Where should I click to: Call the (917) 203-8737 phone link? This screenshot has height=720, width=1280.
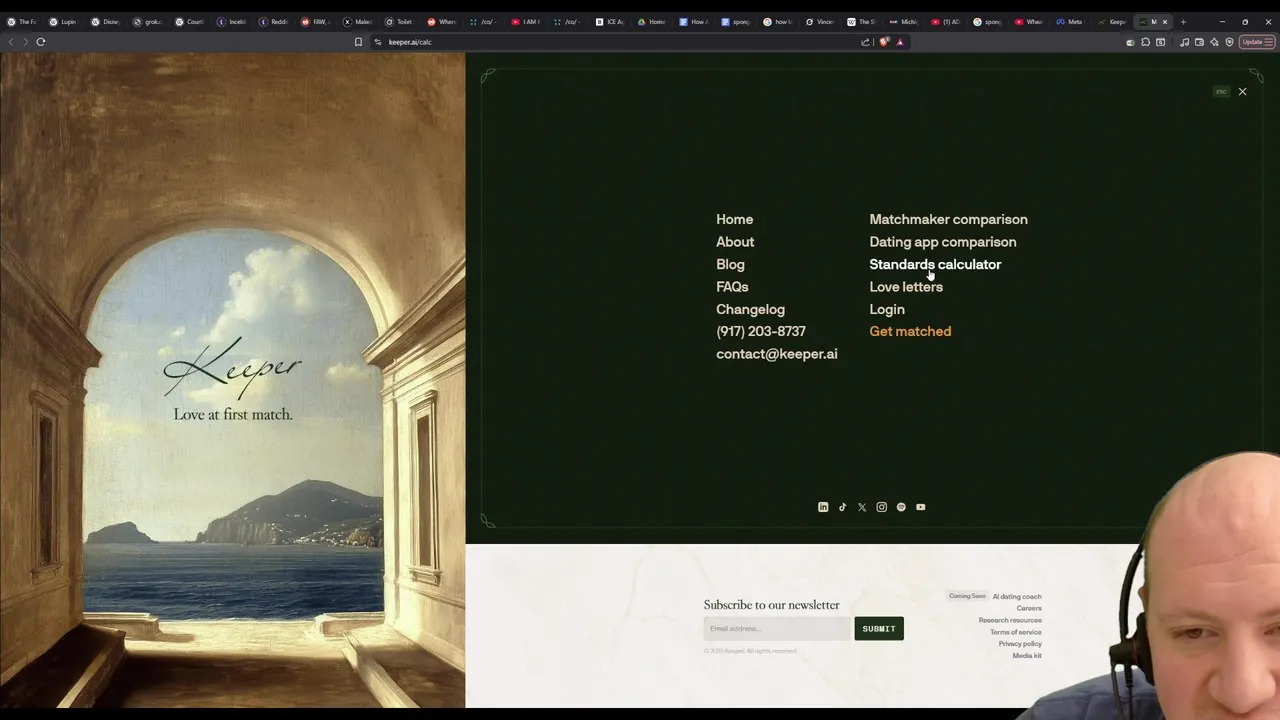tap(761, 332)
